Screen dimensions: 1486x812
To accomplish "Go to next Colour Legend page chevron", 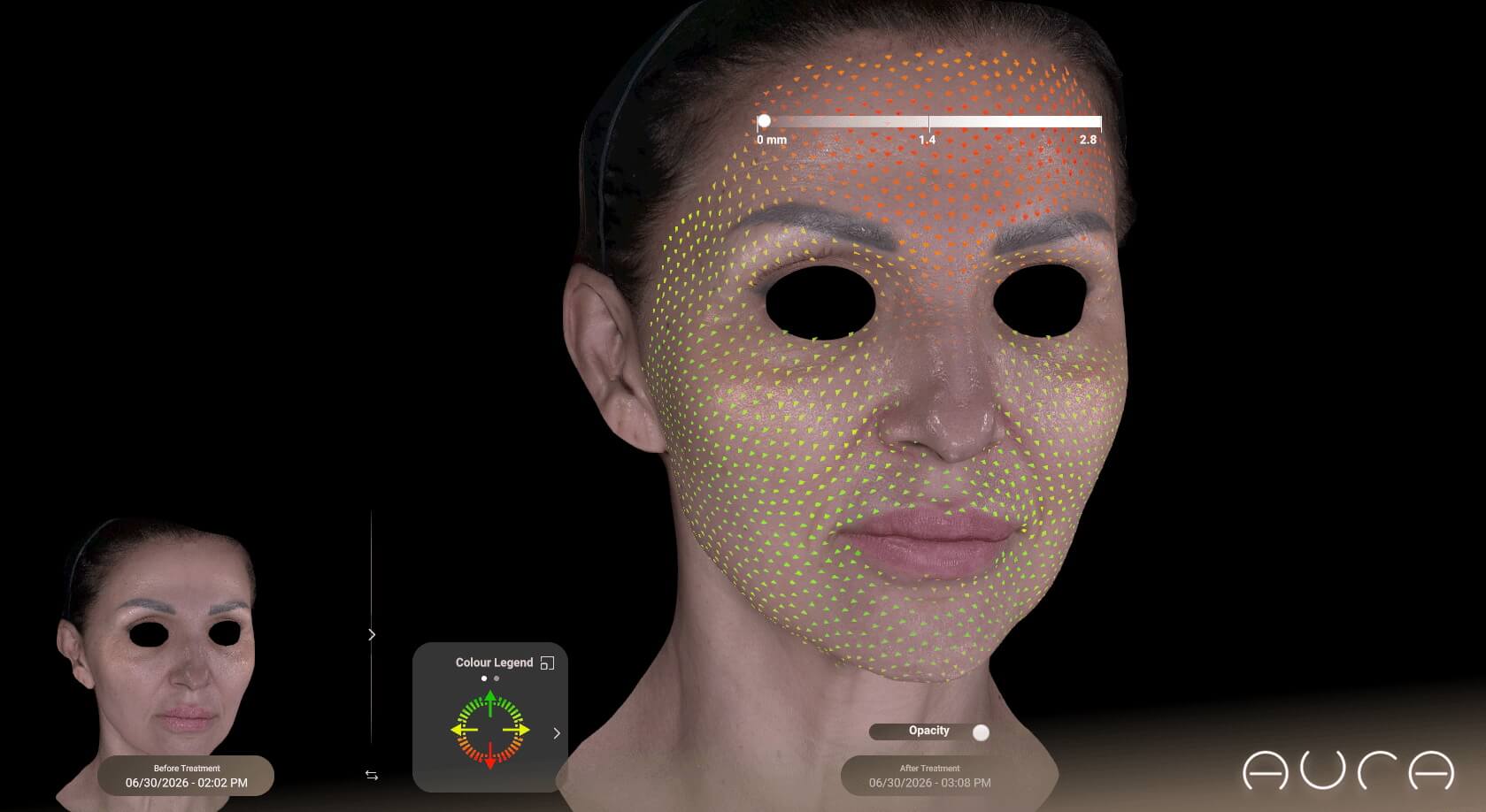I will 557,732.
